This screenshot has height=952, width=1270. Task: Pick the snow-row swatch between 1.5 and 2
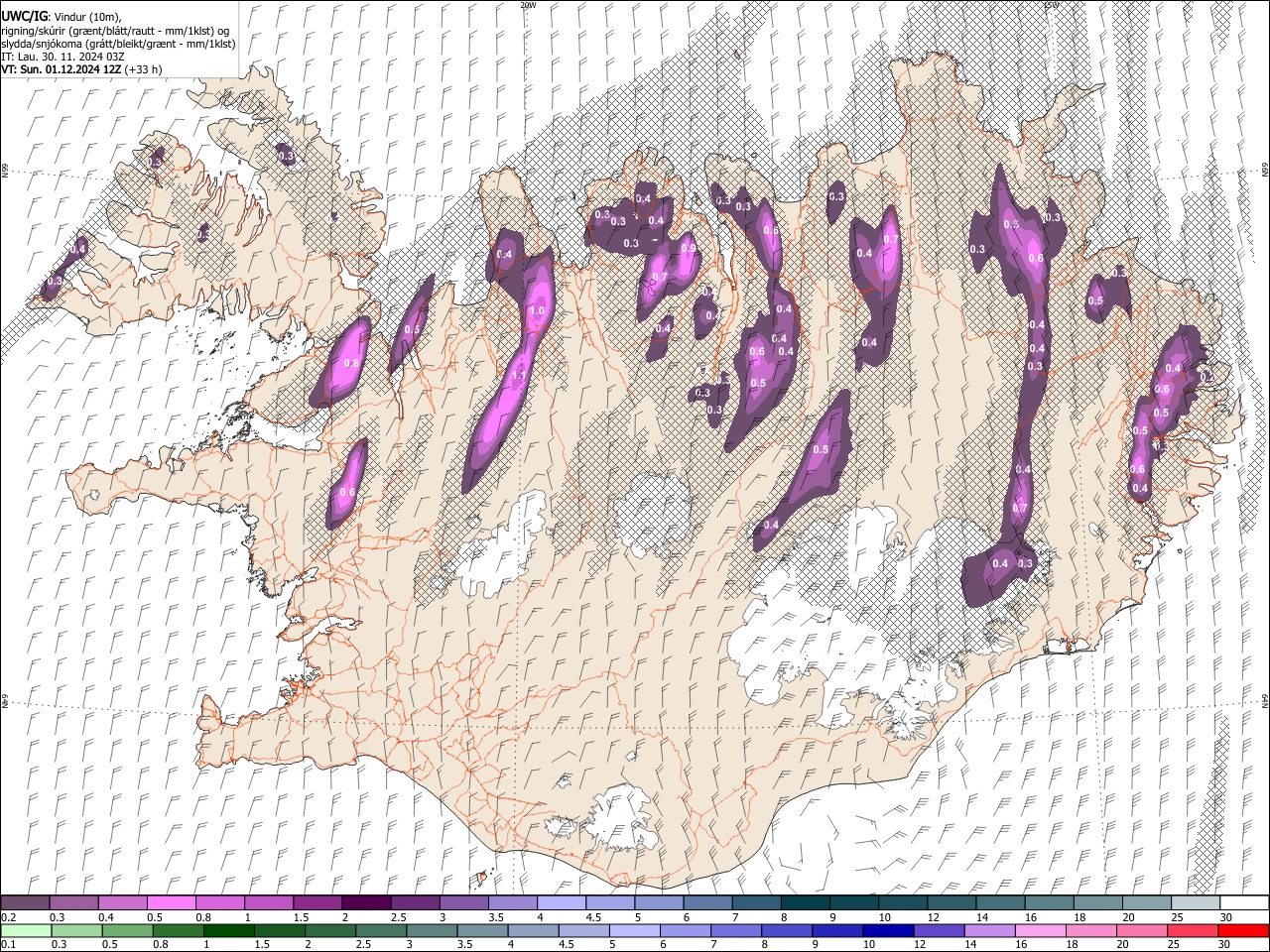317,903
